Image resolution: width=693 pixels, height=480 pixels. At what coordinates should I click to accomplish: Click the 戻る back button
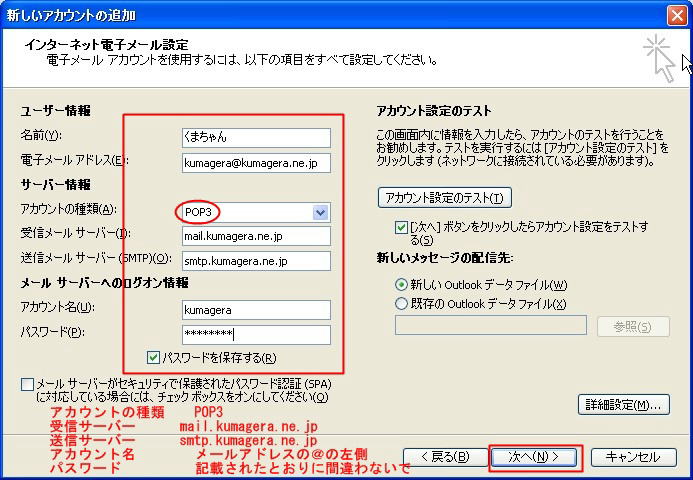pyautogui.click(x=446, y=457)
